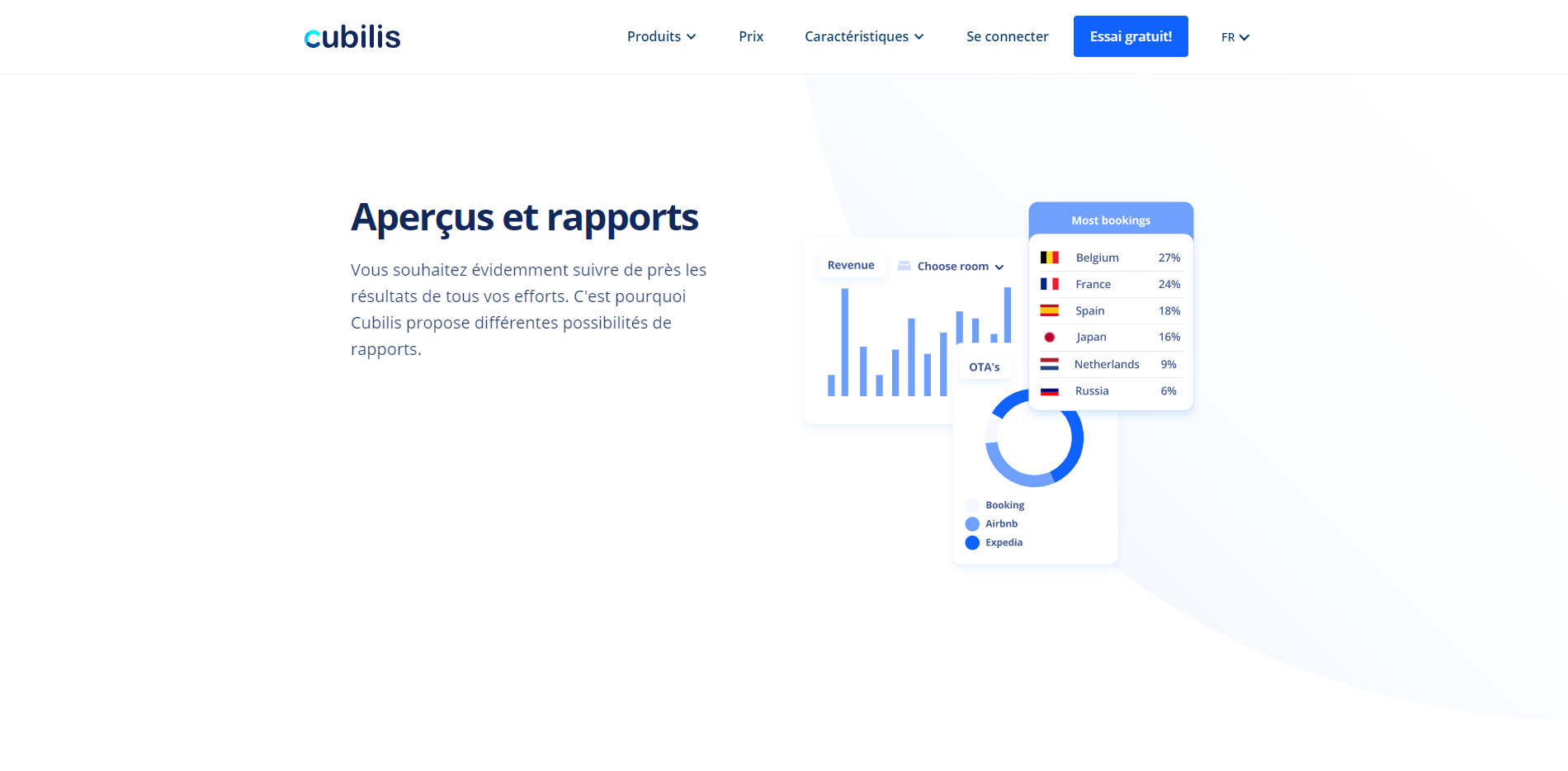This screenshot has height=771, width=1568.
Task: Click the Most bookings panel header
Action: pyautogui.click(x=1110, y=220)
